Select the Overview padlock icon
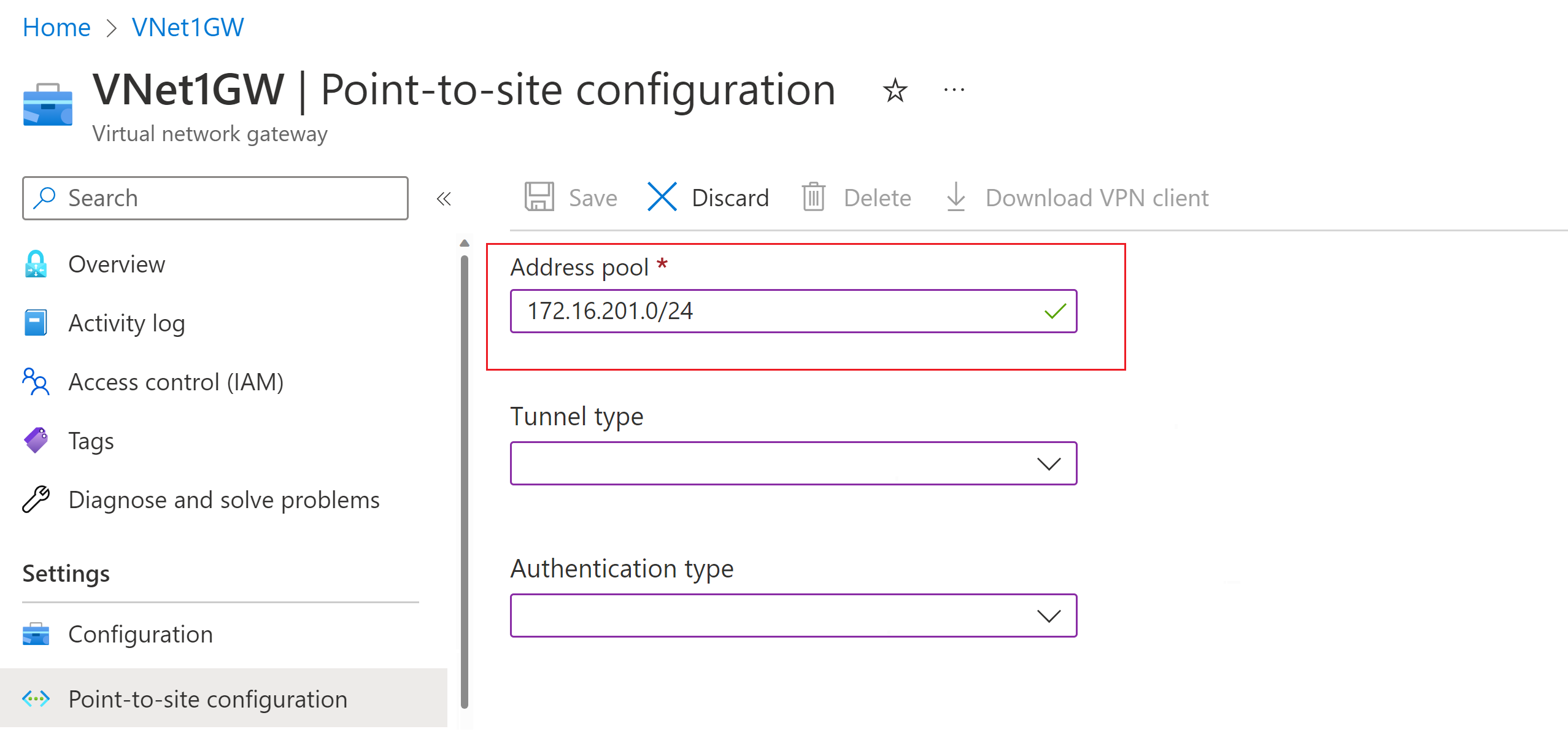 pos(35,264)
